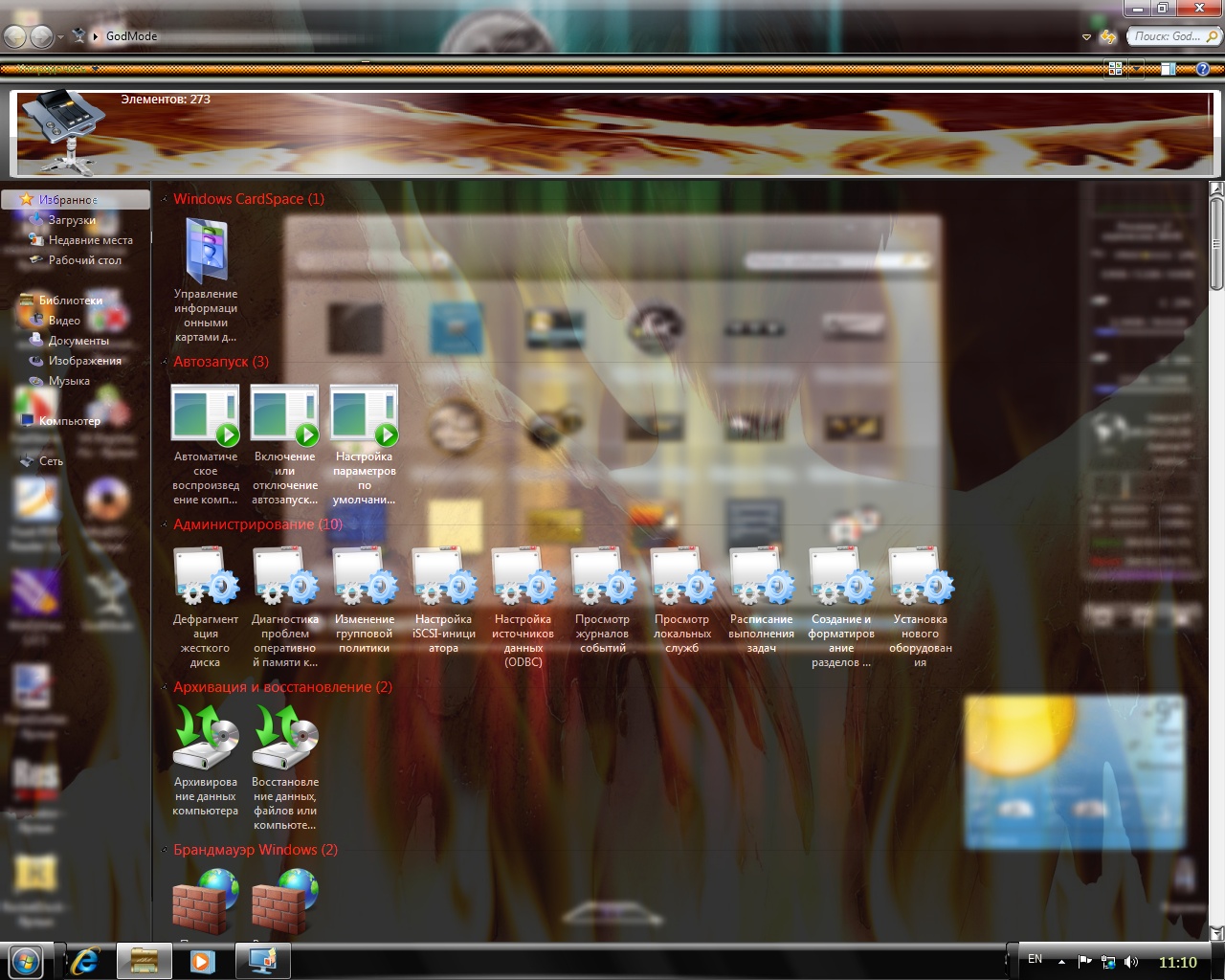Open the computer memory problems diagnostic
Screen dimensions: 1225x980
285,608
